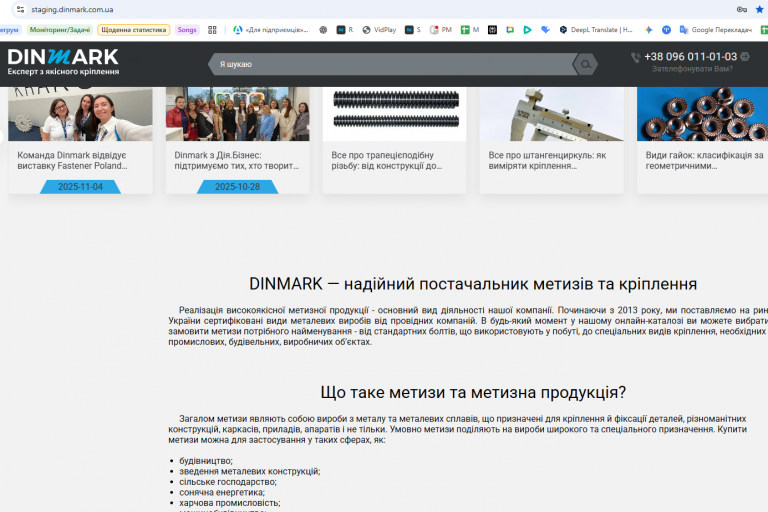
Task: Click the list item харчова промисловість;
Action: (x=230, y=503)
